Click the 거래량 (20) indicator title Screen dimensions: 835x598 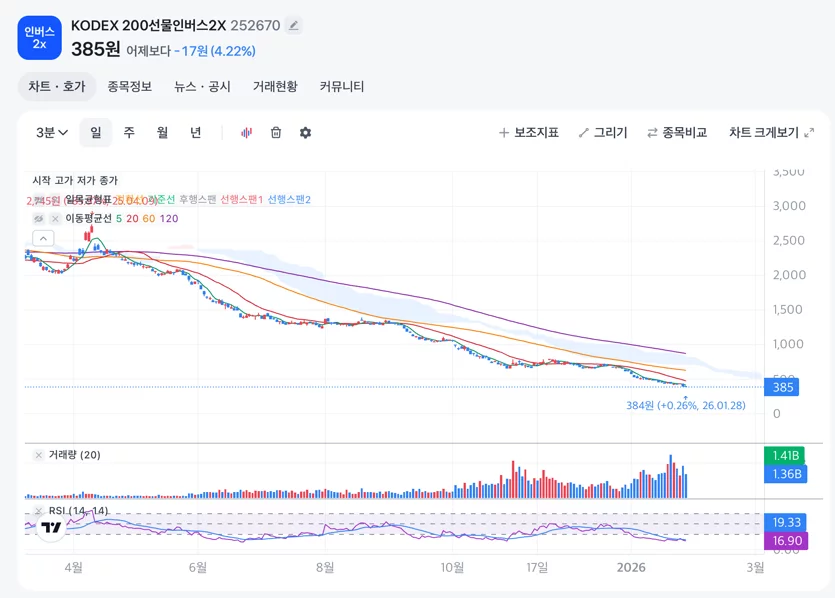75,455
